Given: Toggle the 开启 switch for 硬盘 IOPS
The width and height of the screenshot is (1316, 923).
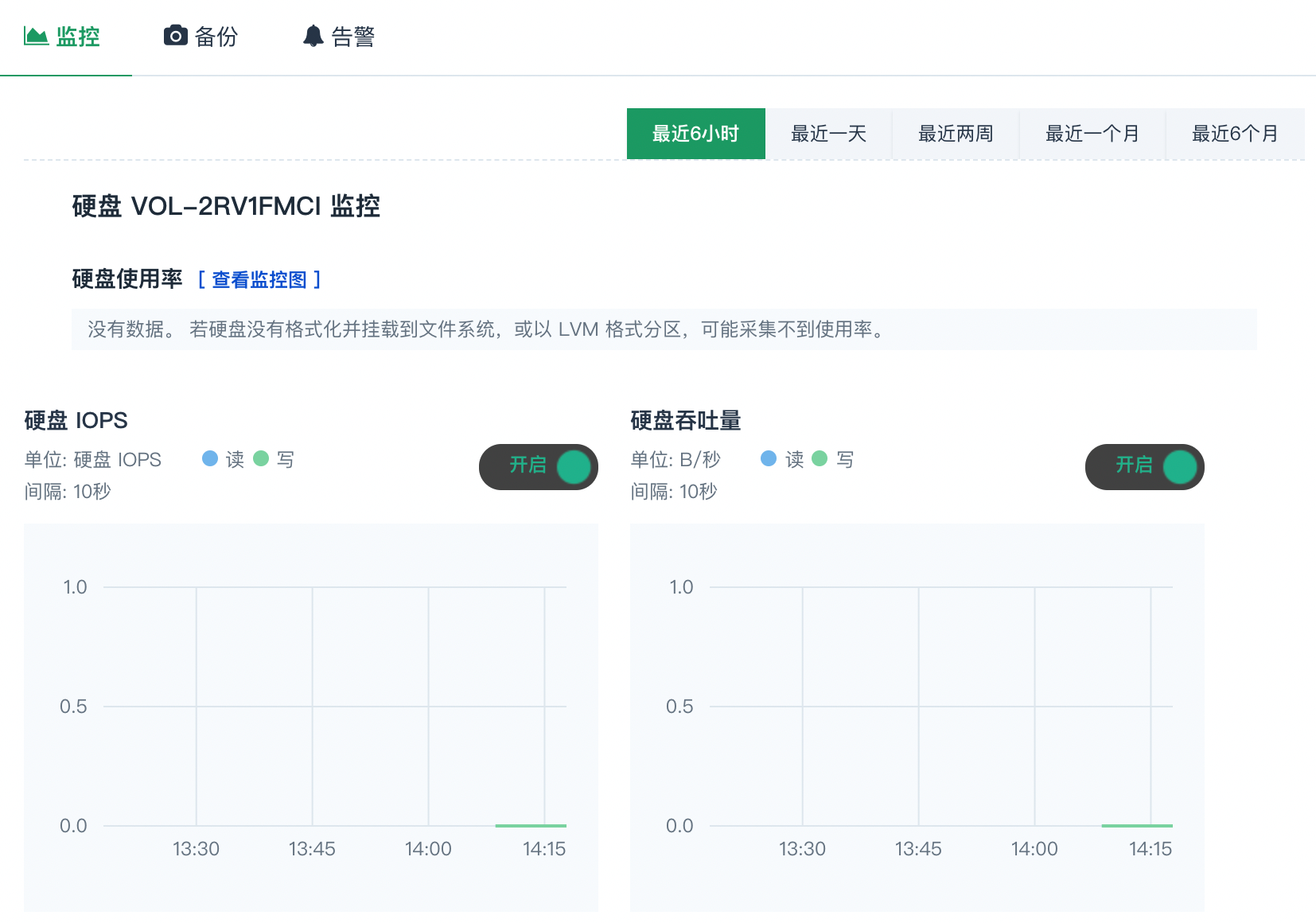Looking at the screenshot, I should [539, 467].
